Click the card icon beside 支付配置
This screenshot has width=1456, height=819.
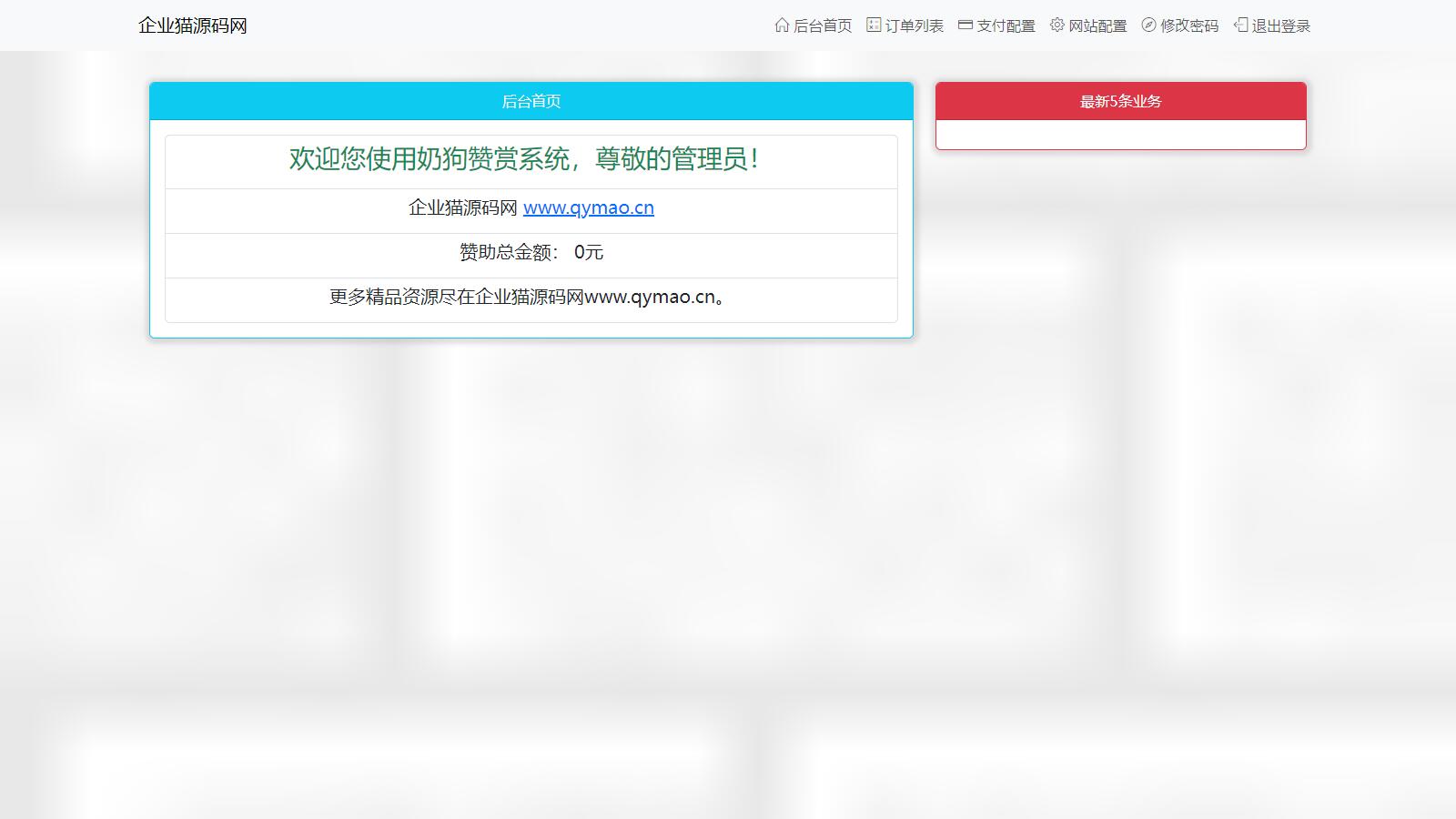coord(966,25)
